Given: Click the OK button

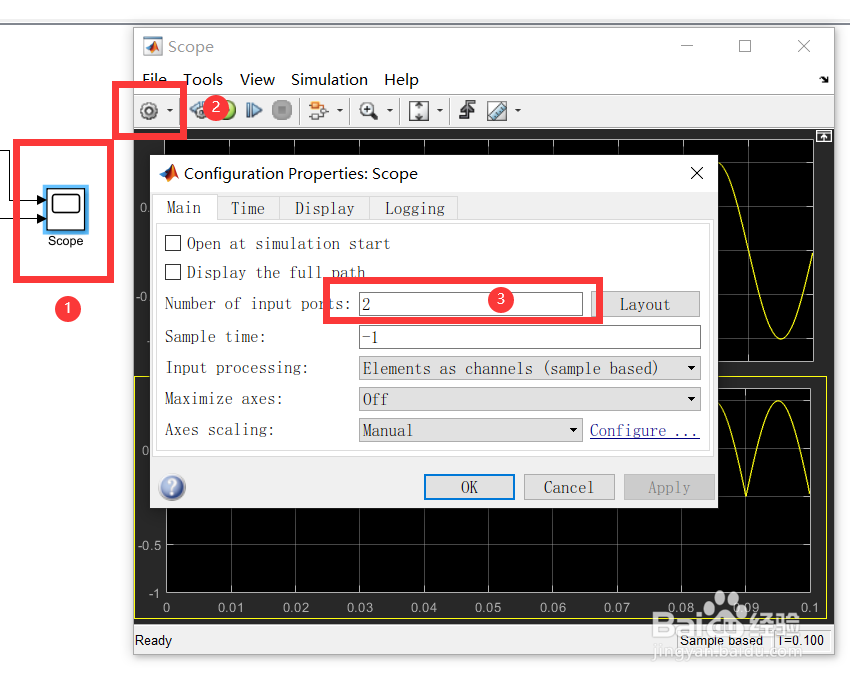Looking at the screenshot, I should (469, 487).
